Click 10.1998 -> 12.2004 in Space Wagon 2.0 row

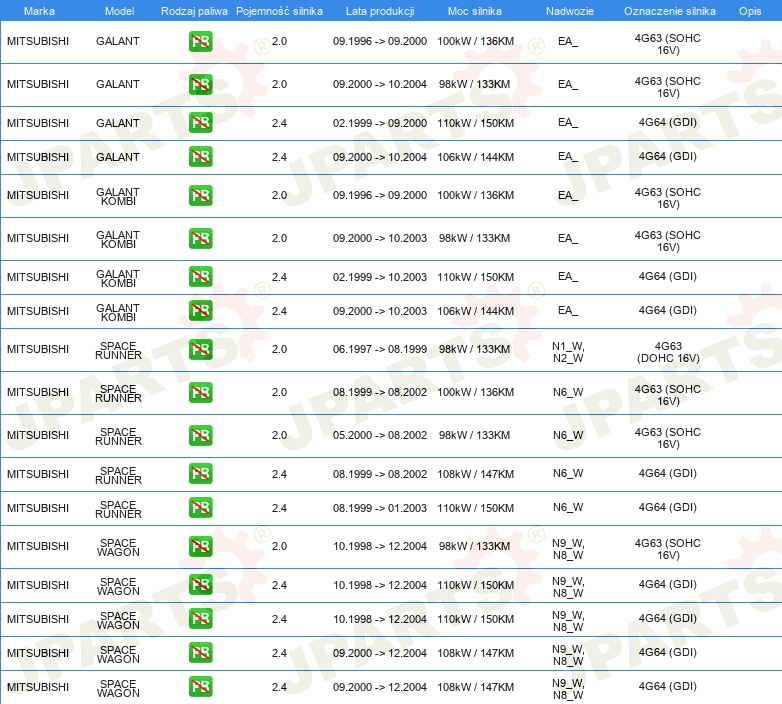tap(380, 546)
